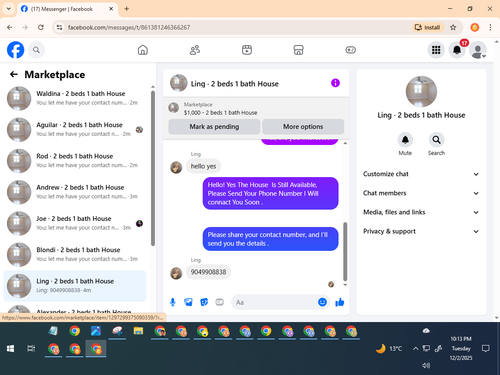Open the tab search dropdown arrow
Image resolution: width=500 pixels, height=375 pixels.
(9, 9)
